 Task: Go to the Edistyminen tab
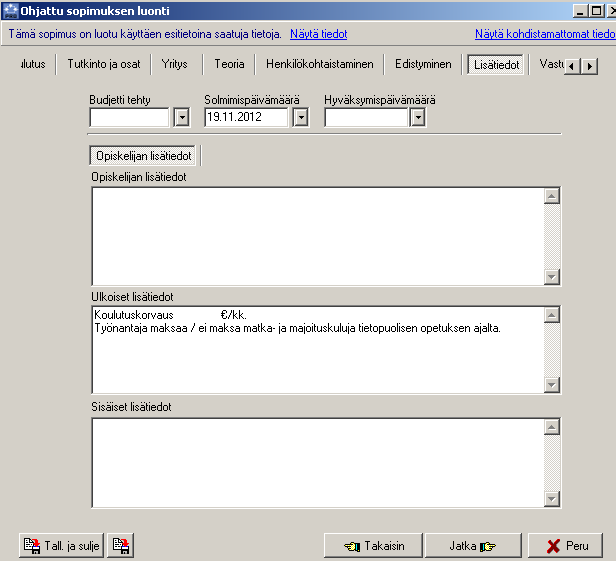coord(423,64)
